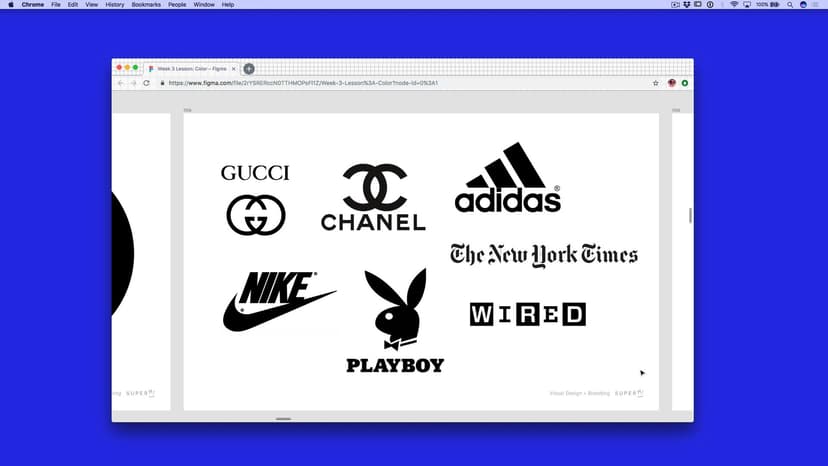
Task: Click the lock icon in address bar
Action: click(x=162, y=83)
